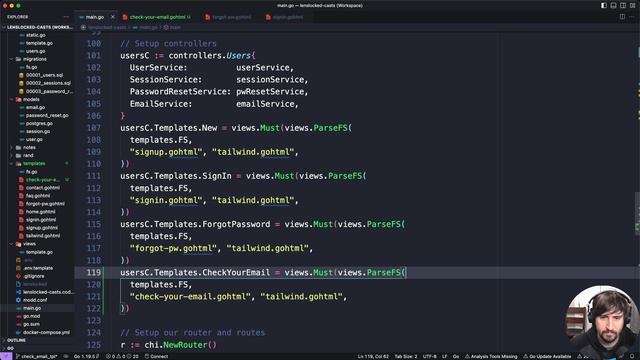Open 00003_password_r... migration file
640x360 pixels.
click(49, 91)
